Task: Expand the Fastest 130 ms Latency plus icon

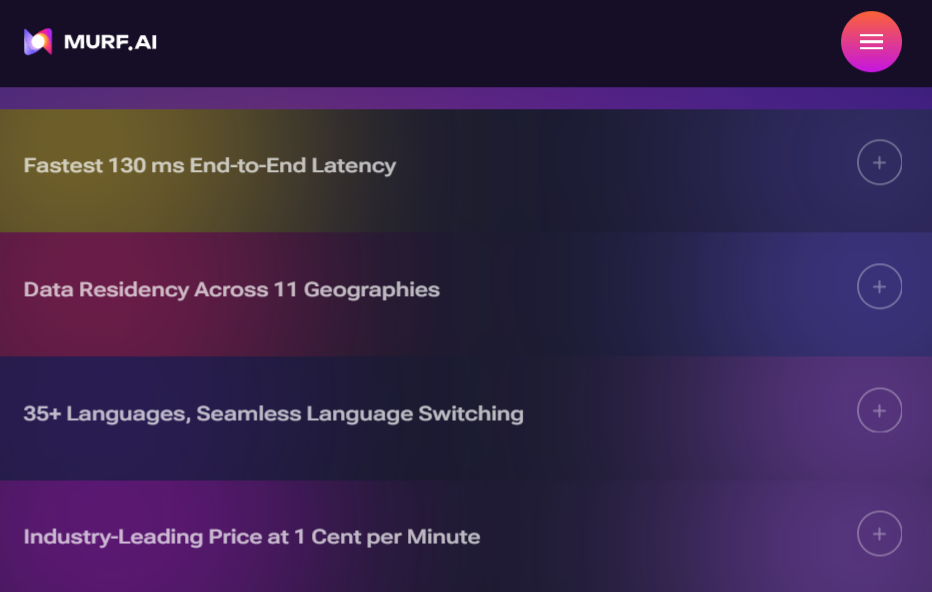Action: [879, 163]
